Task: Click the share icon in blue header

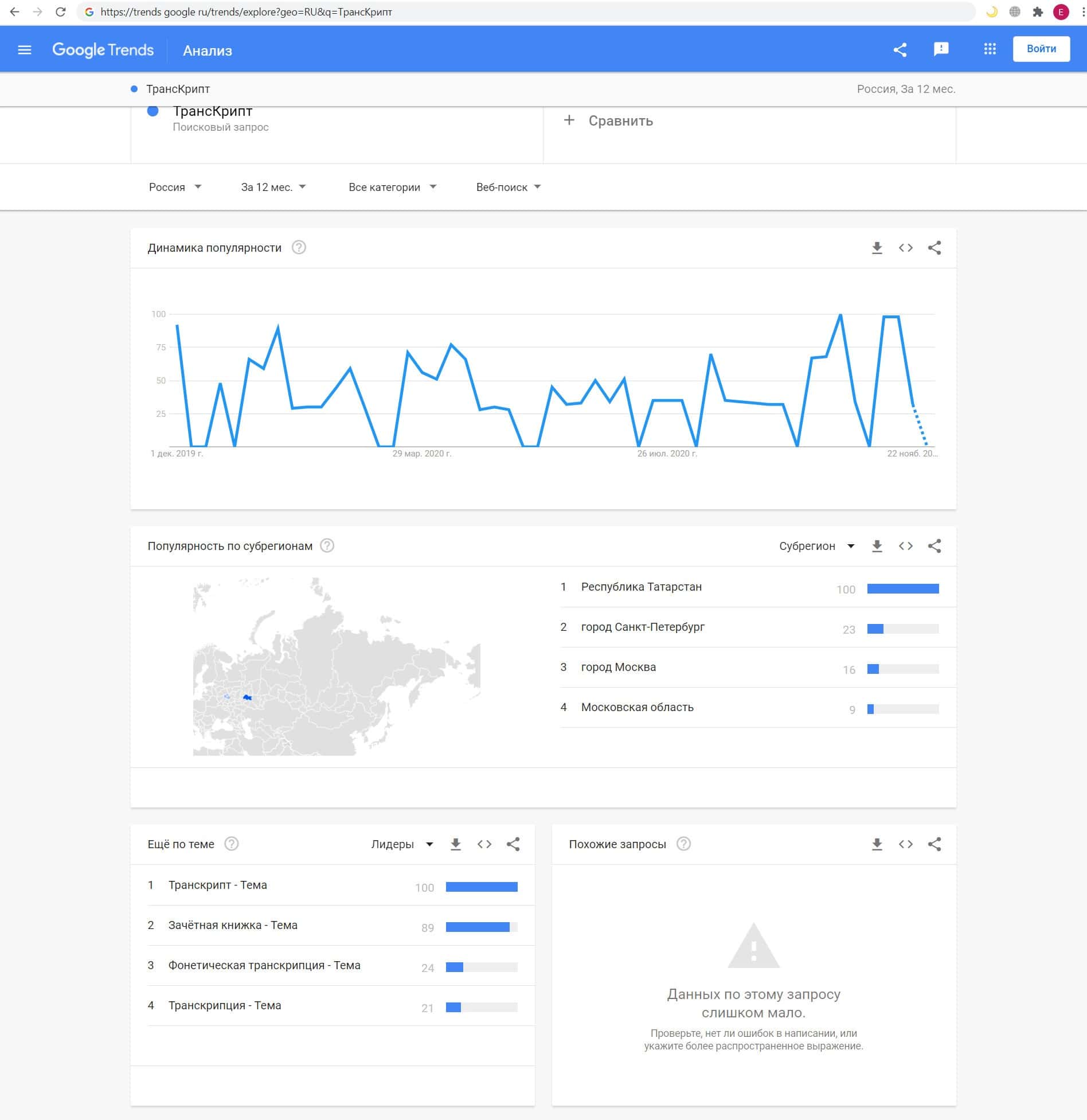Action: (x=900, y=50)
